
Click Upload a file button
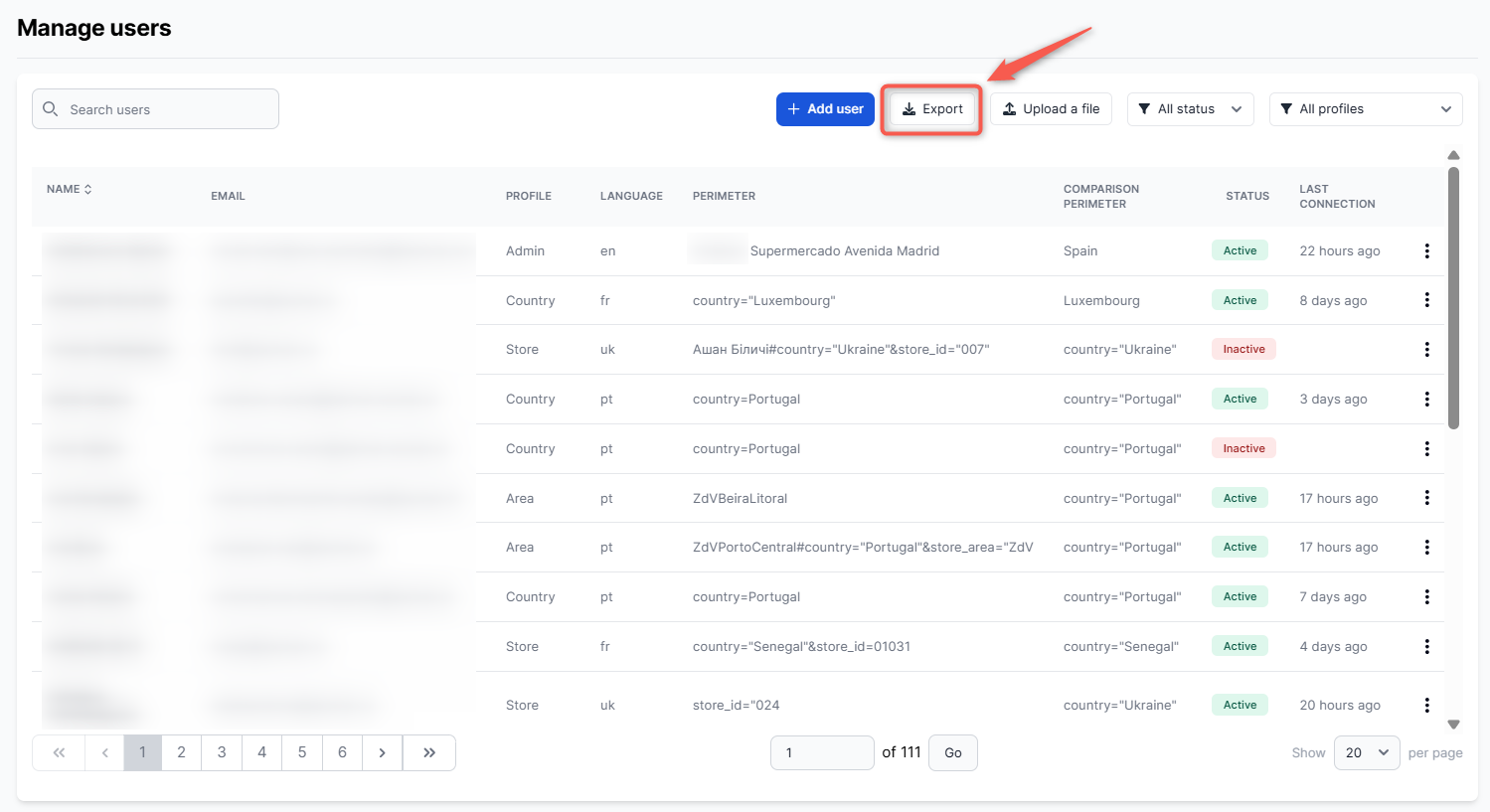pyautogui.click(x=1051, y=109)
